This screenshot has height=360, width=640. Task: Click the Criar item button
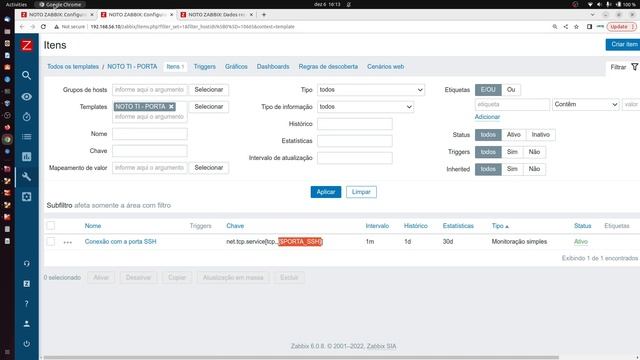click(x=623, y=44)
